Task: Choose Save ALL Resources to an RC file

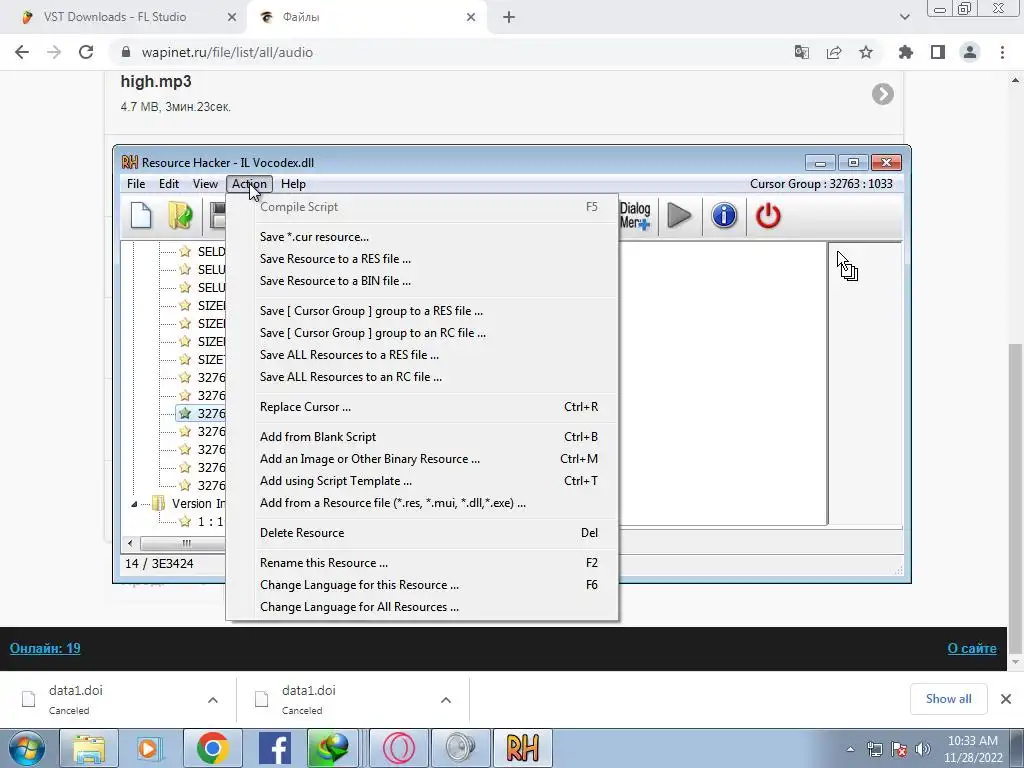Action: pyautogui.click(x=422, y=377)
